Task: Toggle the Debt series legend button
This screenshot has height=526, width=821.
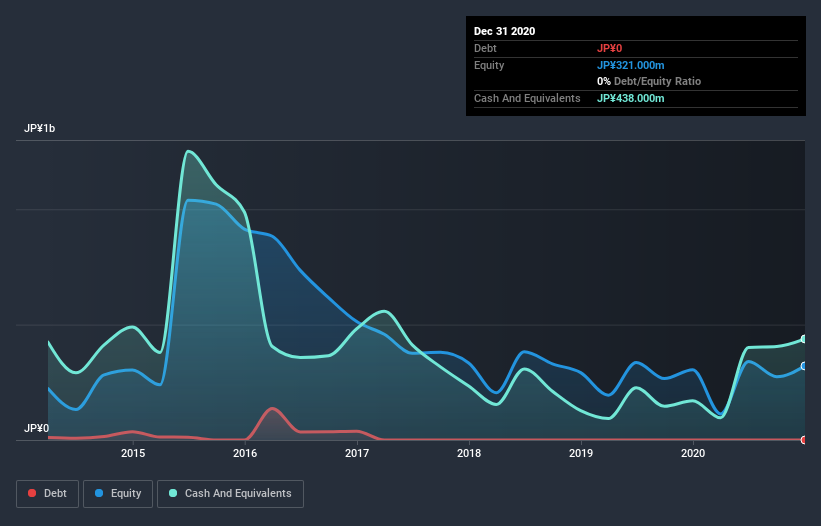Action: (x=47, y=494)
